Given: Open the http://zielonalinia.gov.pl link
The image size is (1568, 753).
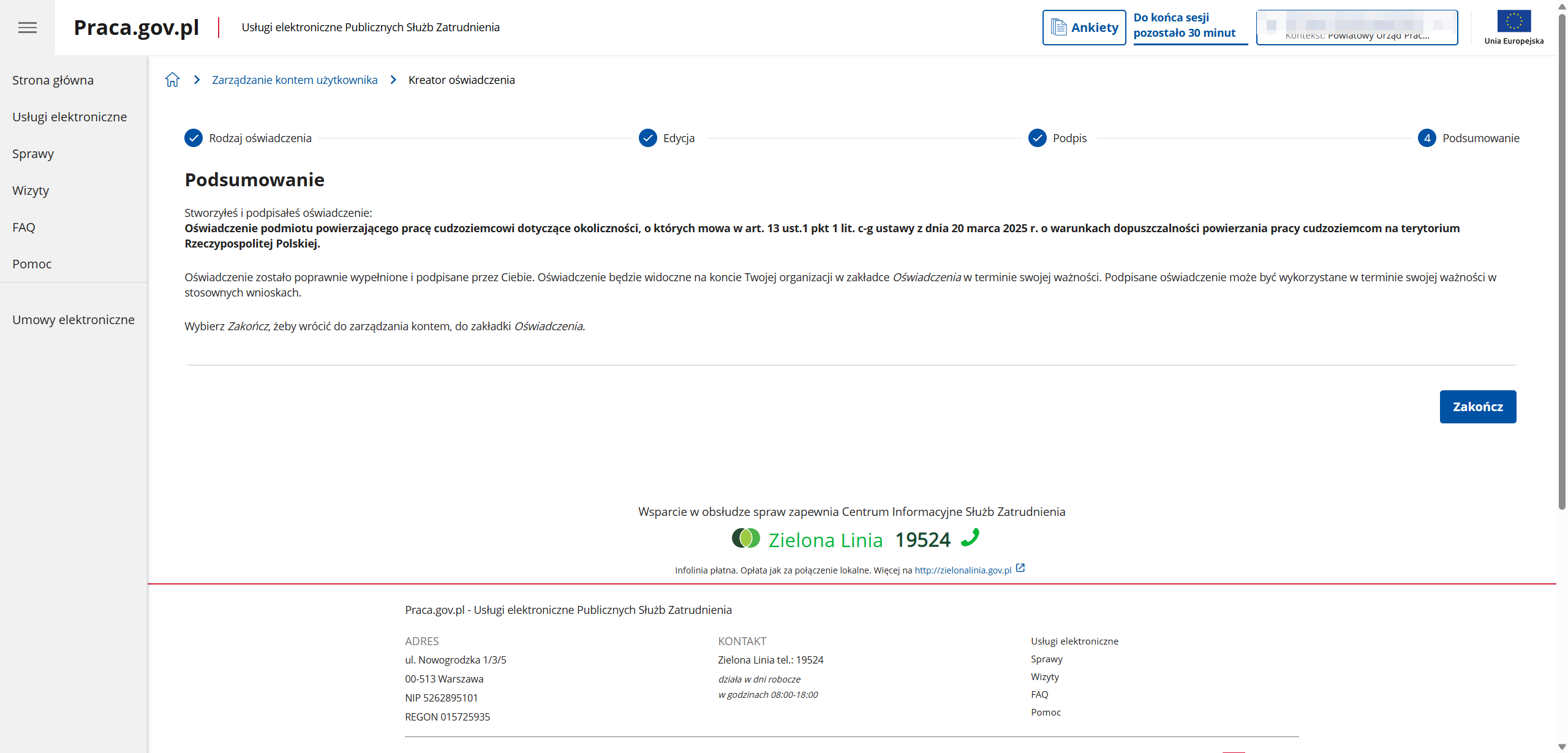Looking at the screenshot, I should [963, 570].
